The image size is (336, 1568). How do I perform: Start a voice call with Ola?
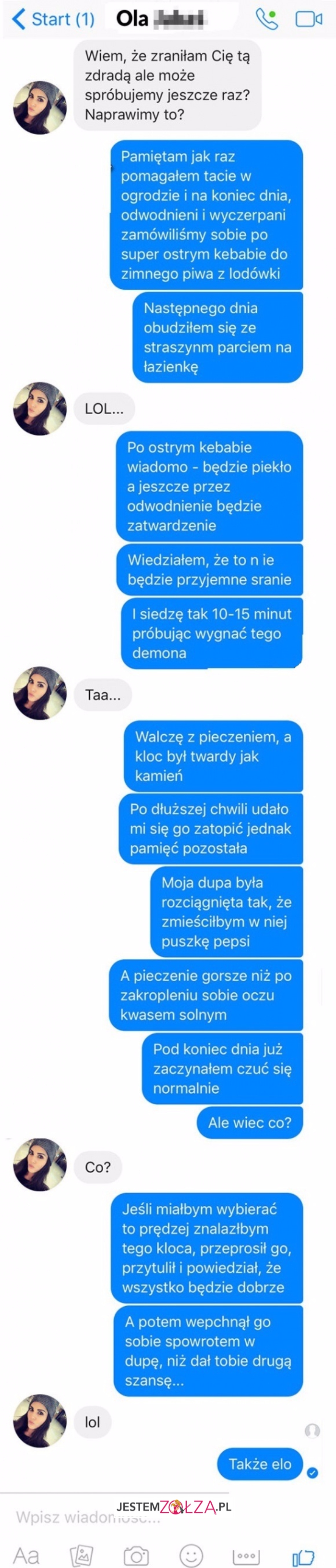[x=267, y=19]
